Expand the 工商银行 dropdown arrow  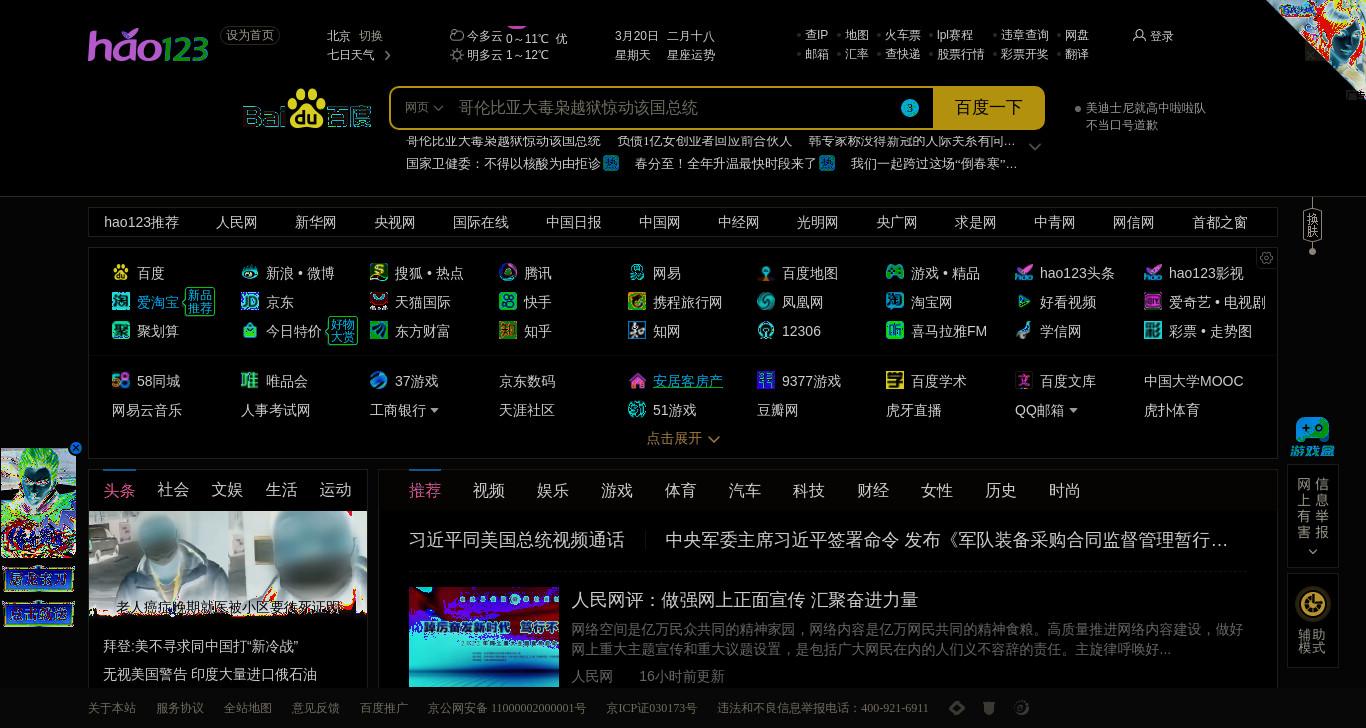pos(434,411)
